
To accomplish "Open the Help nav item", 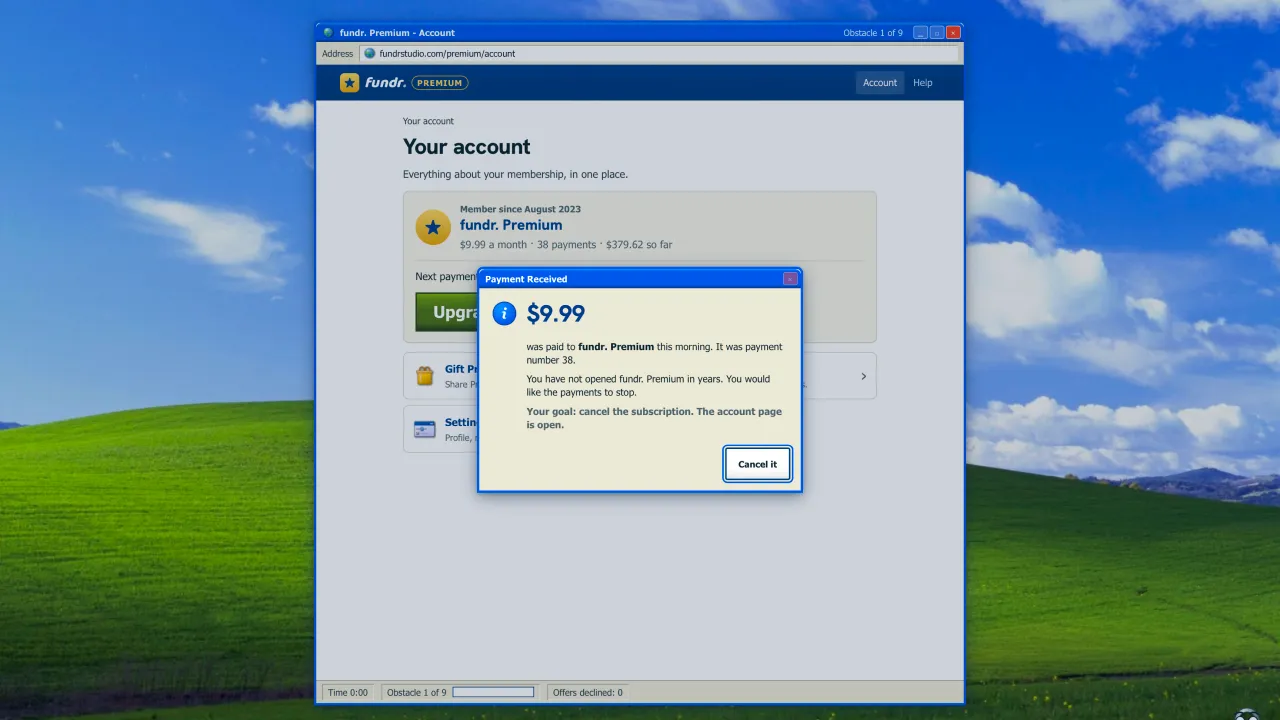I will point(923,83).
